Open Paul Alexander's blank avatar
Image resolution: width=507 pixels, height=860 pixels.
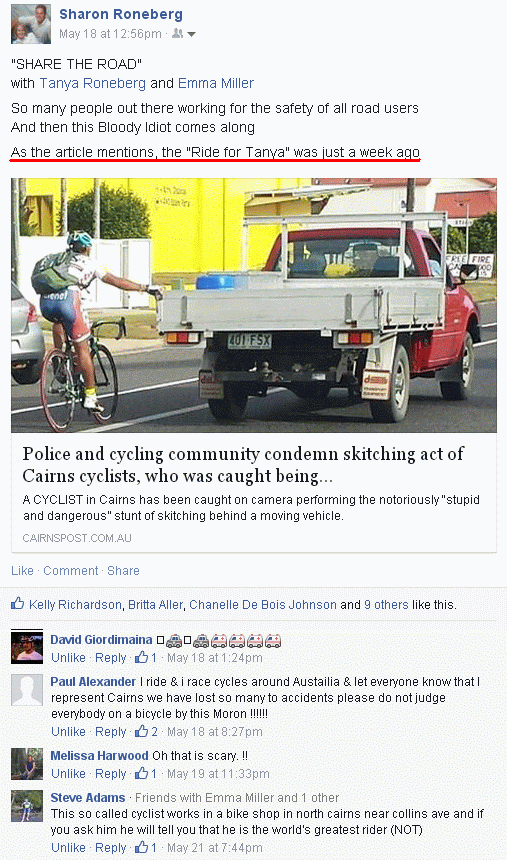point(27,689)
